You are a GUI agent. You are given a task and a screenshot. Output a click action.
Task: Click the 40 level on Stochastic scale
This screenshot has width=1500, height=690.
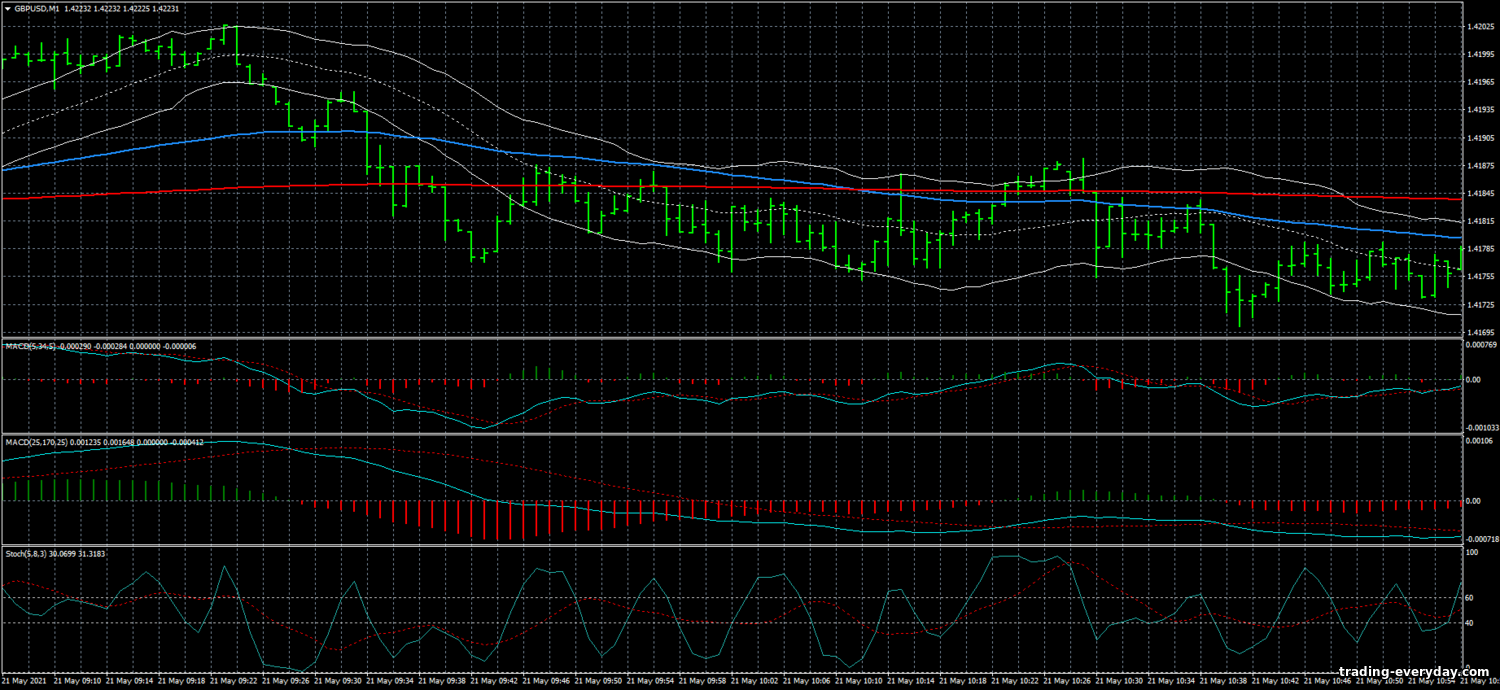tap(1470, 623)
